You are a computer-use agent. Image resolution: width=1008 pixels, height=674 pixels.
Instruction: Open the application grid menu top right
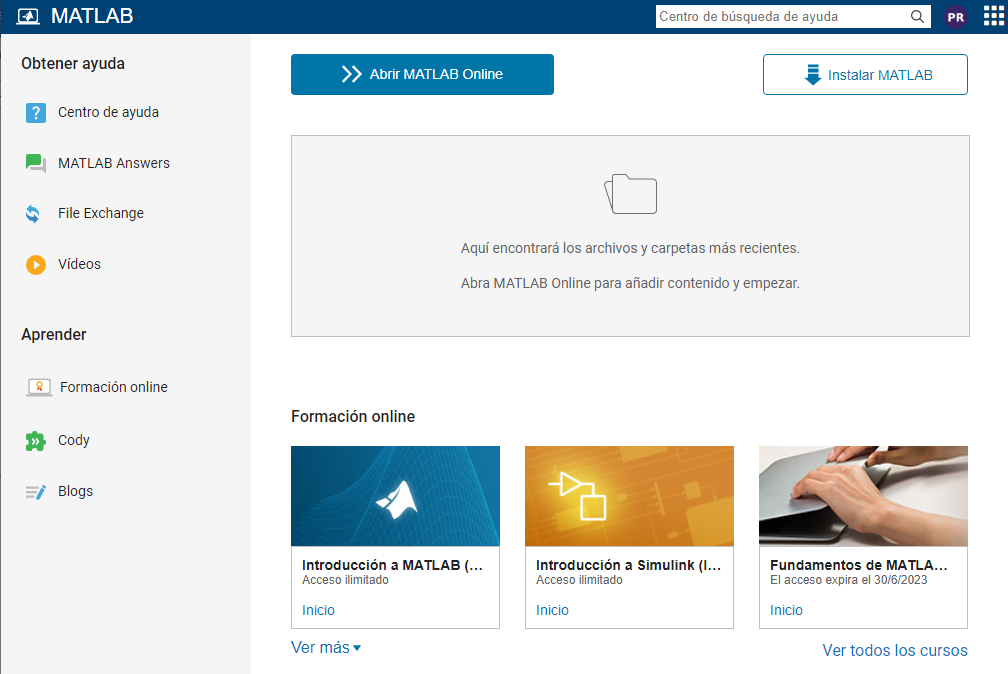click(x=991, y=16)
